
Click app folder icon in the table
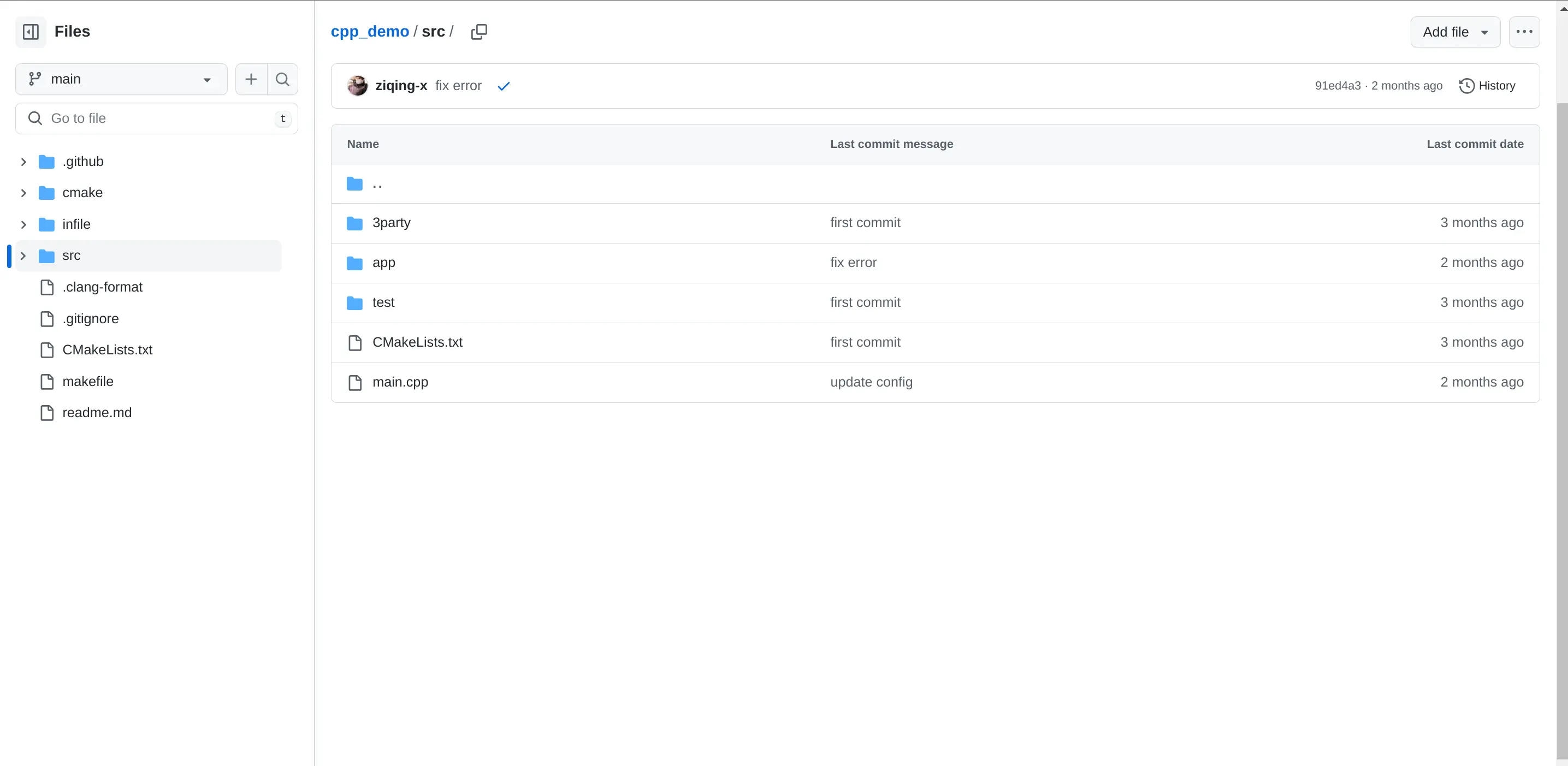tap(354, 263)
